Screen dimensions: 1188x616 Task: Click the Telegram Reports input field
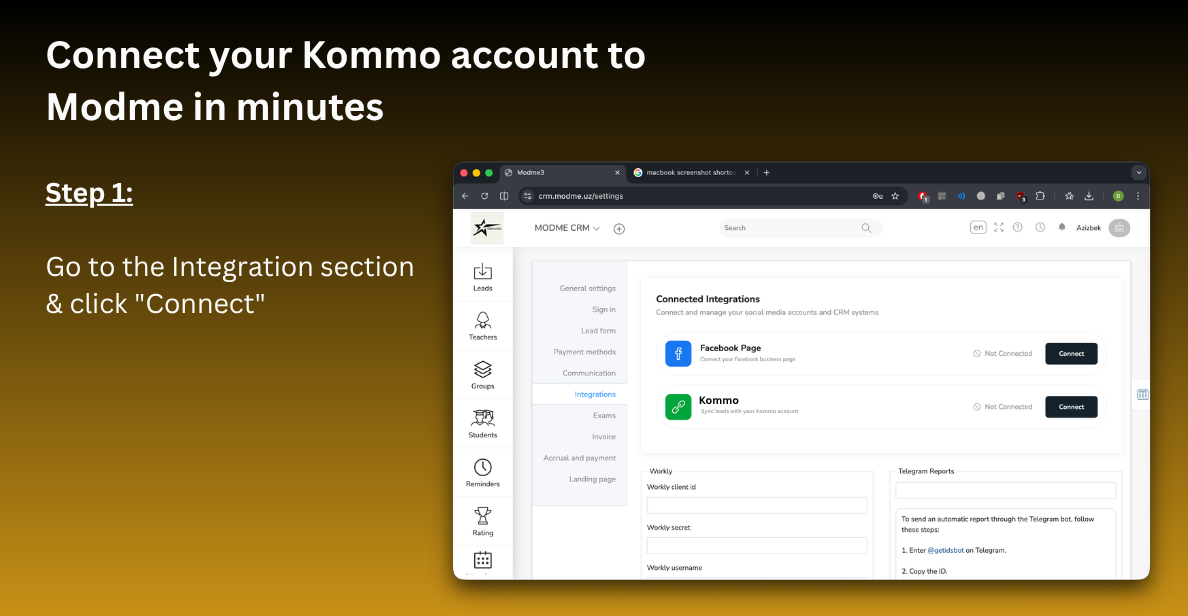(x=1005, y=490)
